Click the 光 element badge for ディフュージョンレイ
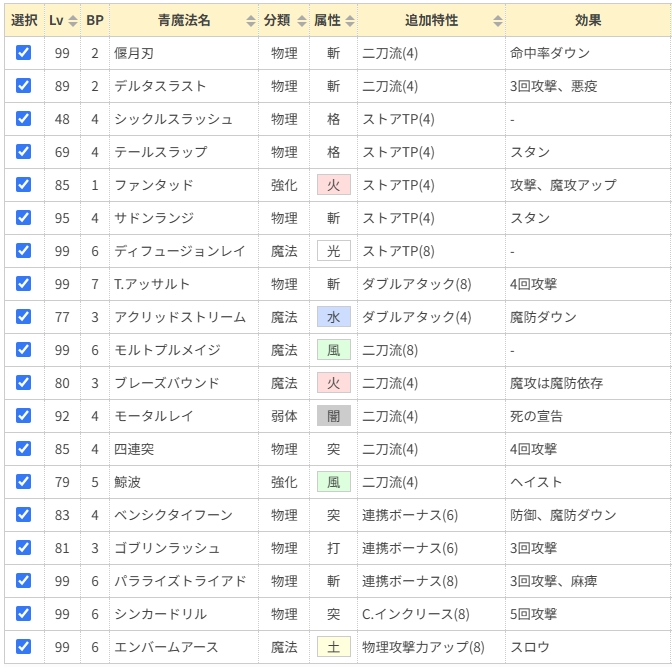This screenshot has width=672, height=667. (x=333, y=251)
